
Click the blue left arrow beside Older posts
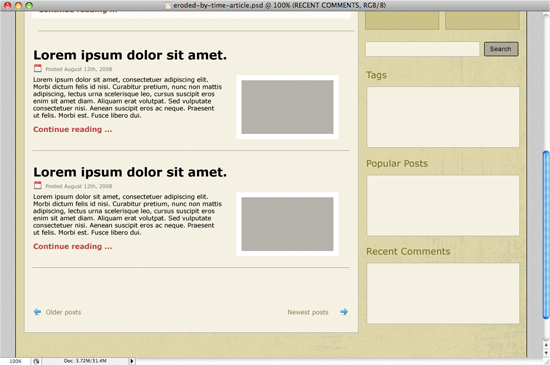coord(37,312)
